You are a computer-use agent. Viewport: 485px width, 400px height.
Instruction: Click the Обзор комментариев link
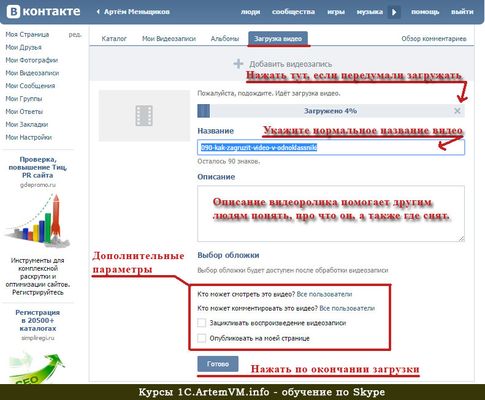[x=434, y=39]
